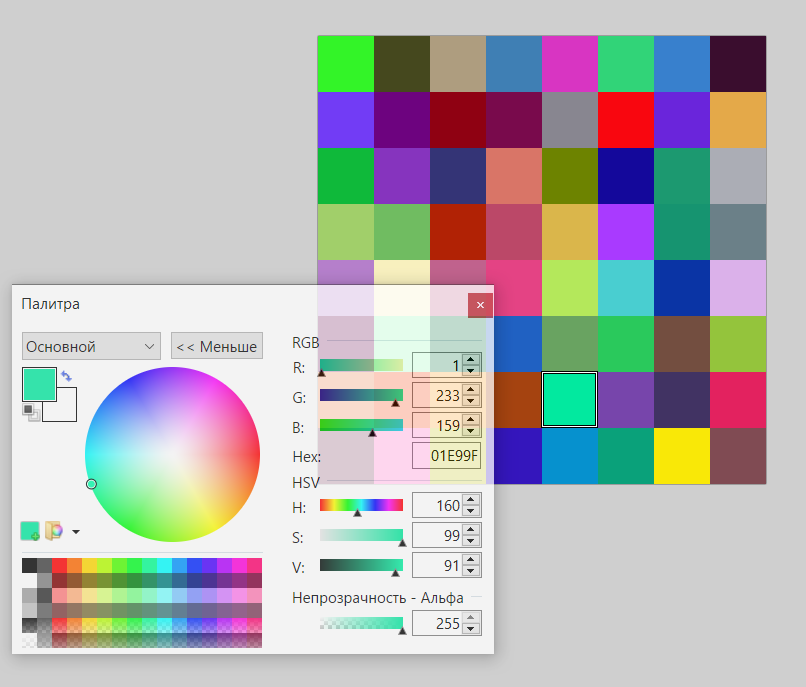This screenshot has width=806, height=687.
Task: Click the olive green square on canvas
Action: click(570, 176)
